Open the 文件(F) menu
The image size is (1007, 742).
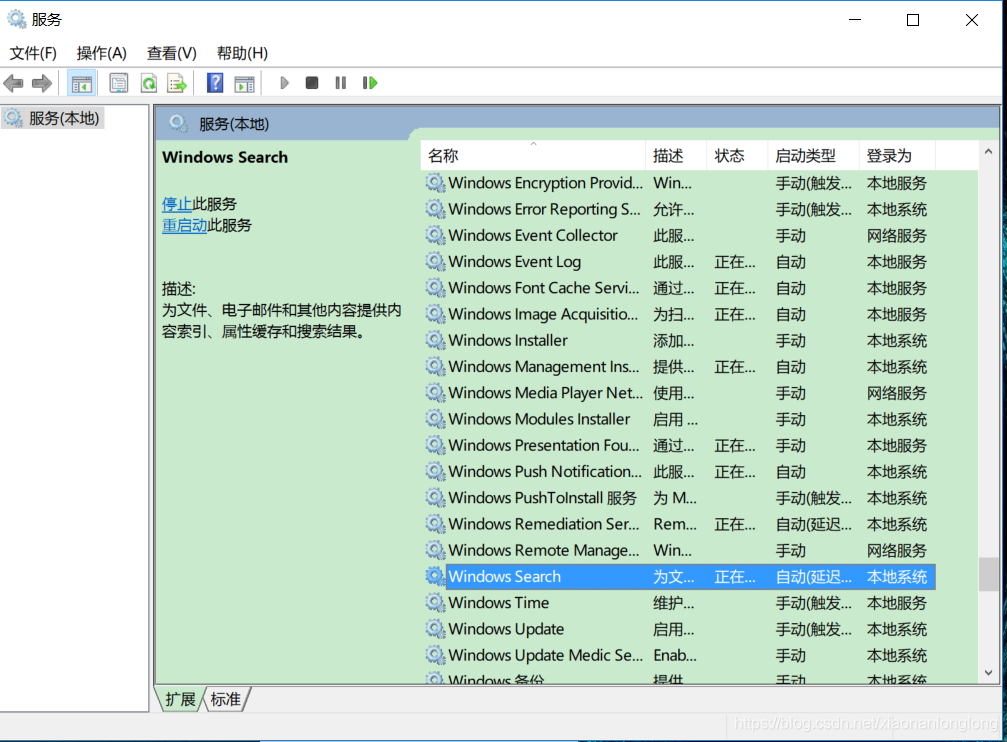(x=33, y=53)
